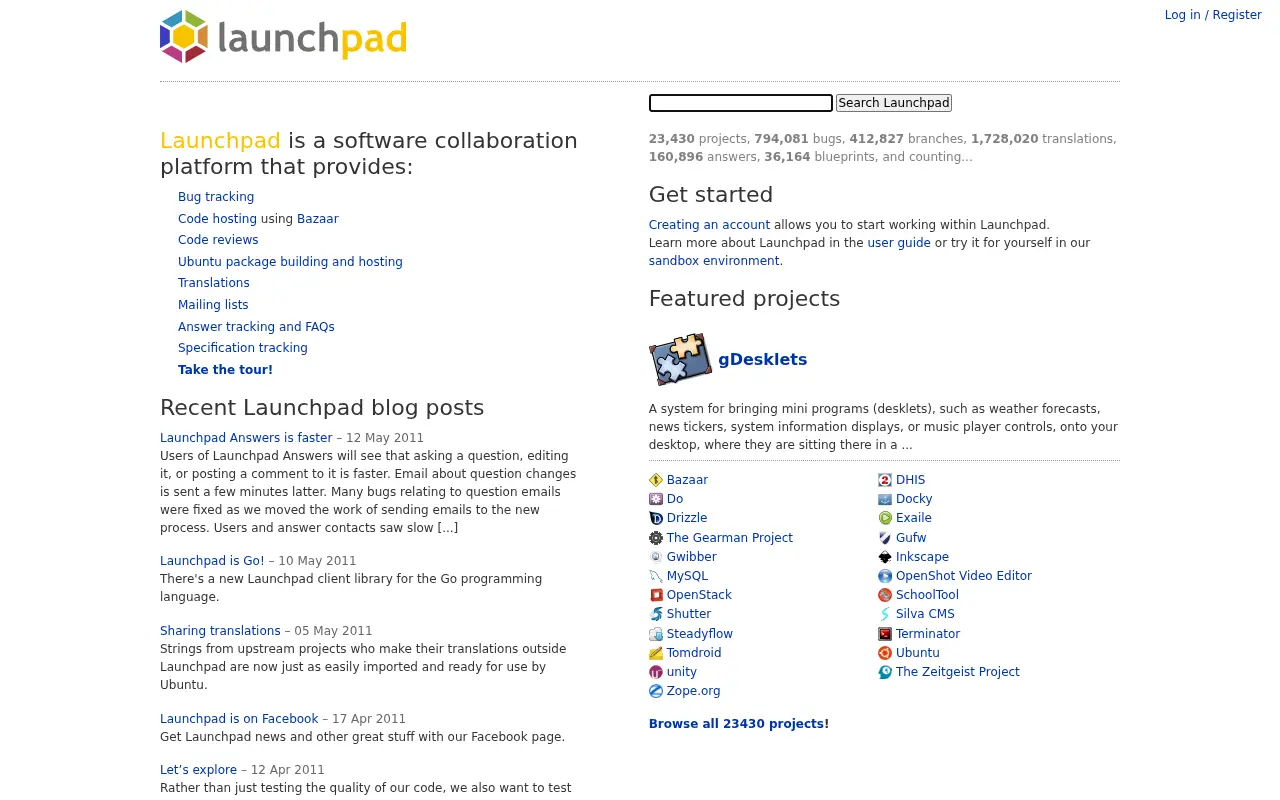Click the unity project icon
Screen dimensions: 1280x800
(x=656, y=672)
